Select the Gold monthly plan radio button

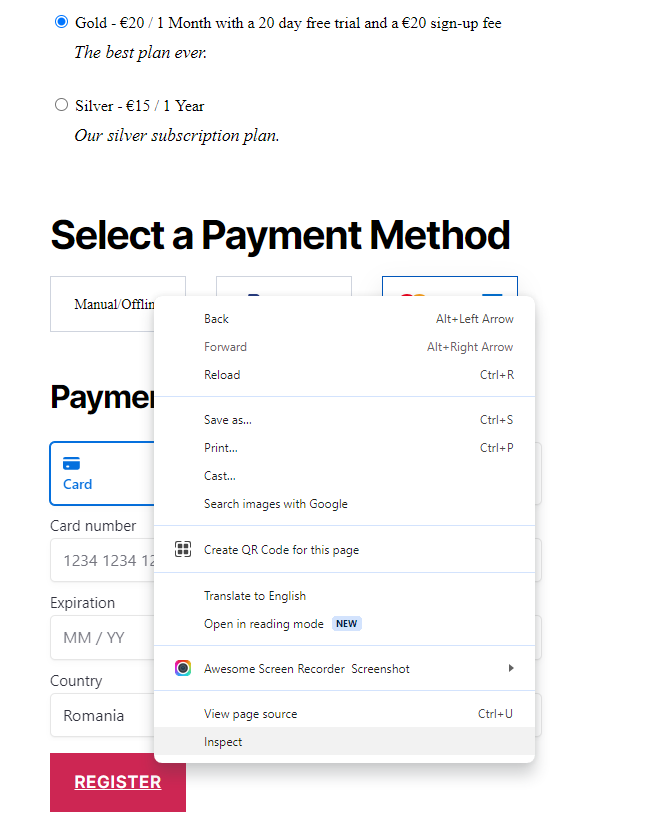coord(61,22)
